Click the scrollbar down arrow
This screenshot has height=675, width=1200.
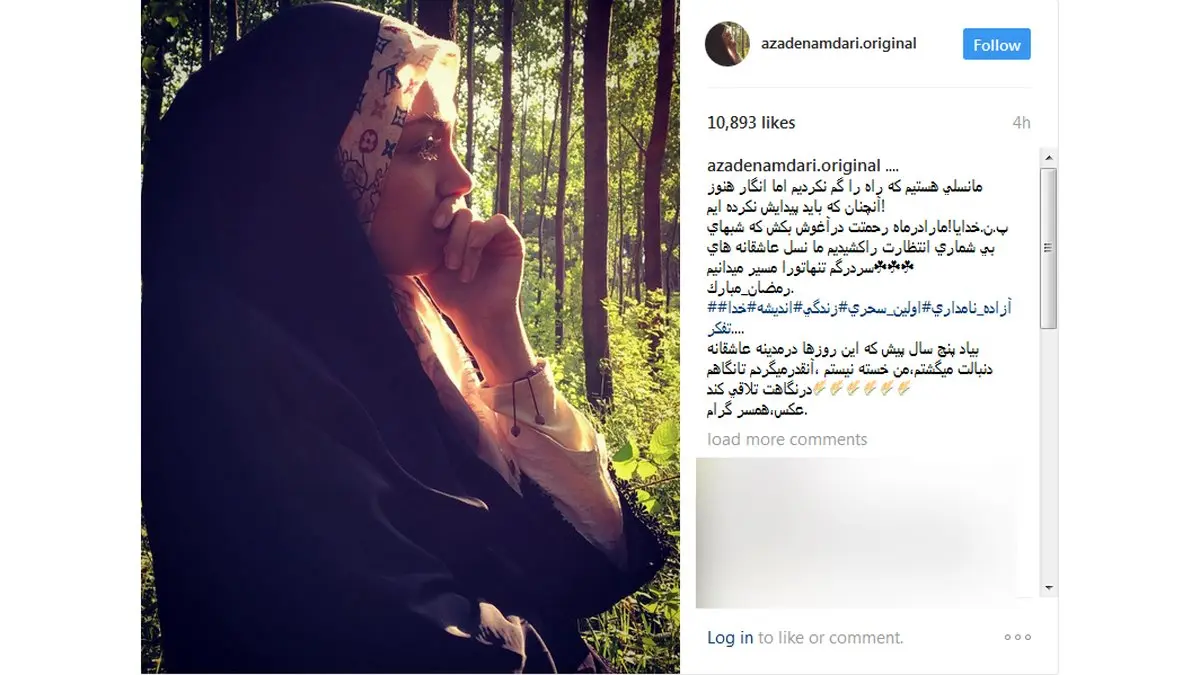click(1048, 588)
